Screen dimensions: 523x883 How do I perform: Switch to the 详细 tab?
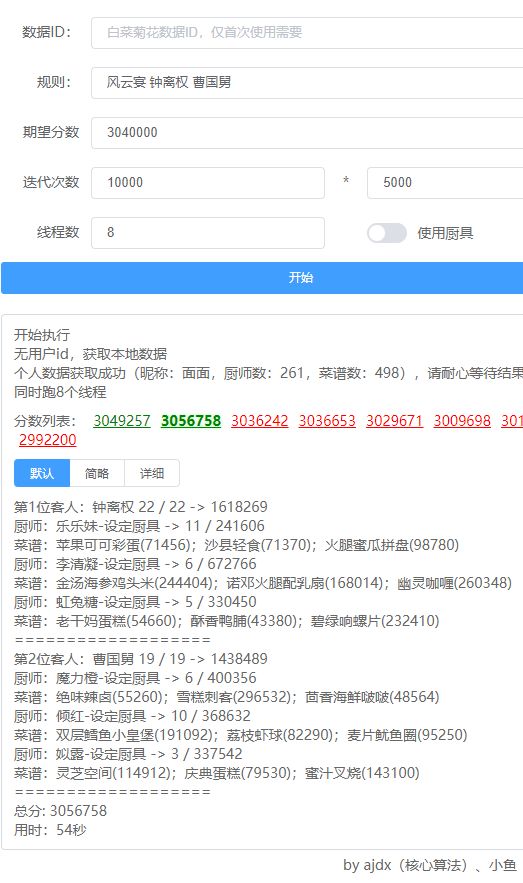pyautogui.click(x=152, y=474)
